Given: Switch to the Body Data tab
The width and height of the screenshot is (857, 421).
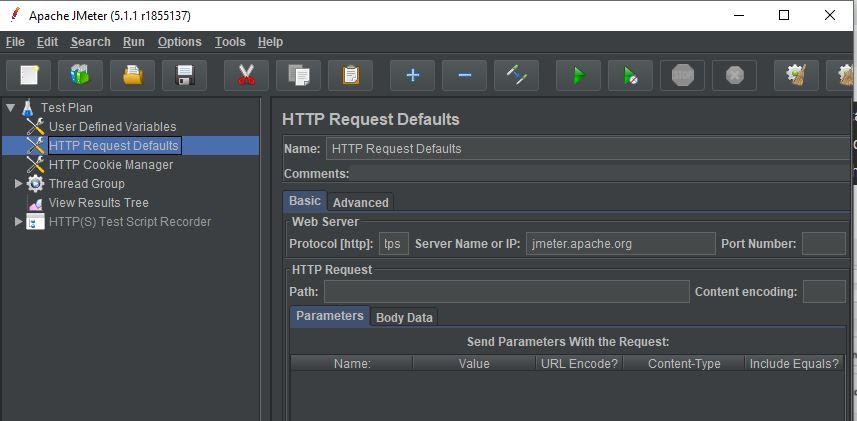Looking at the screenshot, I should (x=404, y=317).
